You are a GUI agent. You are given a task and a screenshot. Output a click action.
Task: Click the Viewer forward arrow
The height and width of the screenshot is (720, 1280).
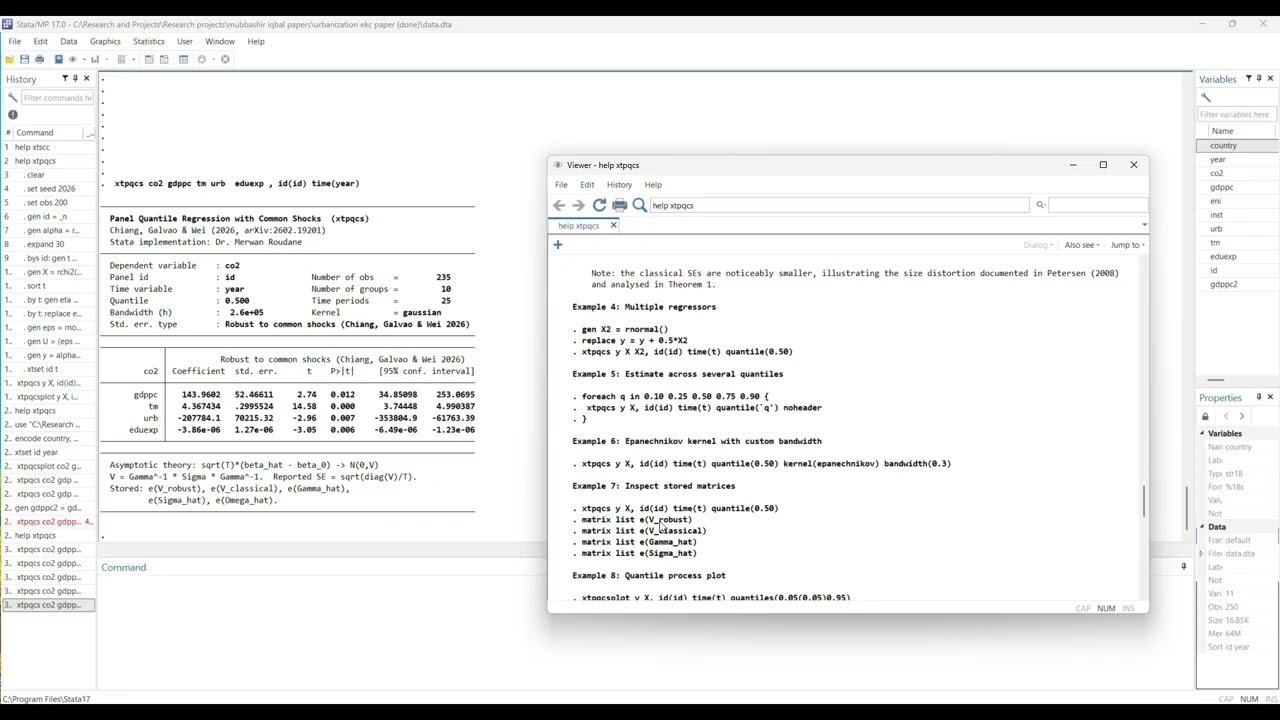[578, 205]
